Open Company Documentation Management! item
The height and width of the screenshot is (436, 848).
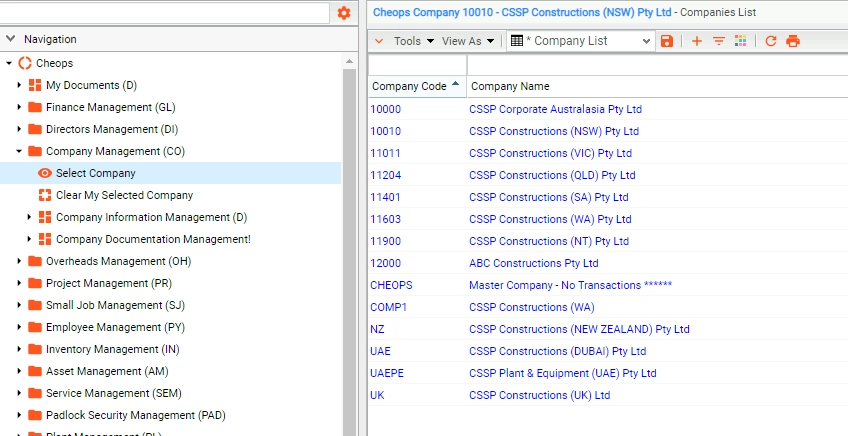(x=153, y=239)
